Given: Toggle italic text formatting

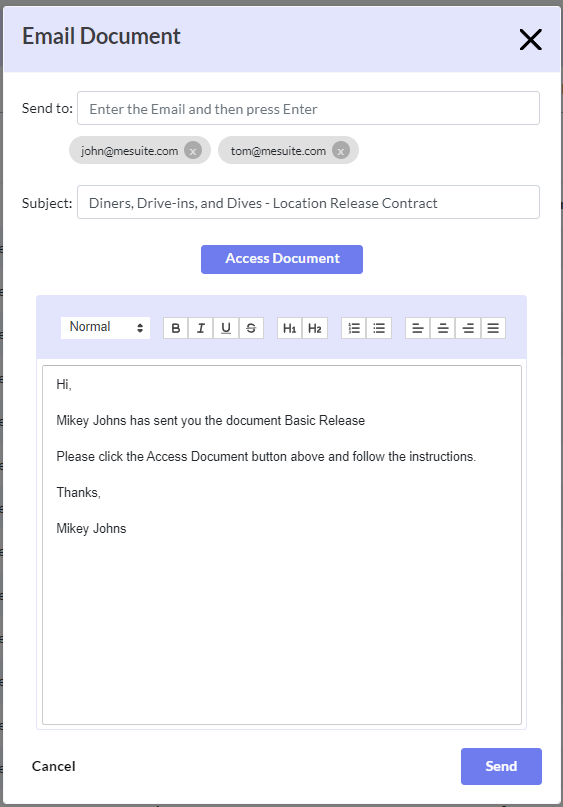Looking at the screenshot, I should pyautogui.click(x=201, y=328).
